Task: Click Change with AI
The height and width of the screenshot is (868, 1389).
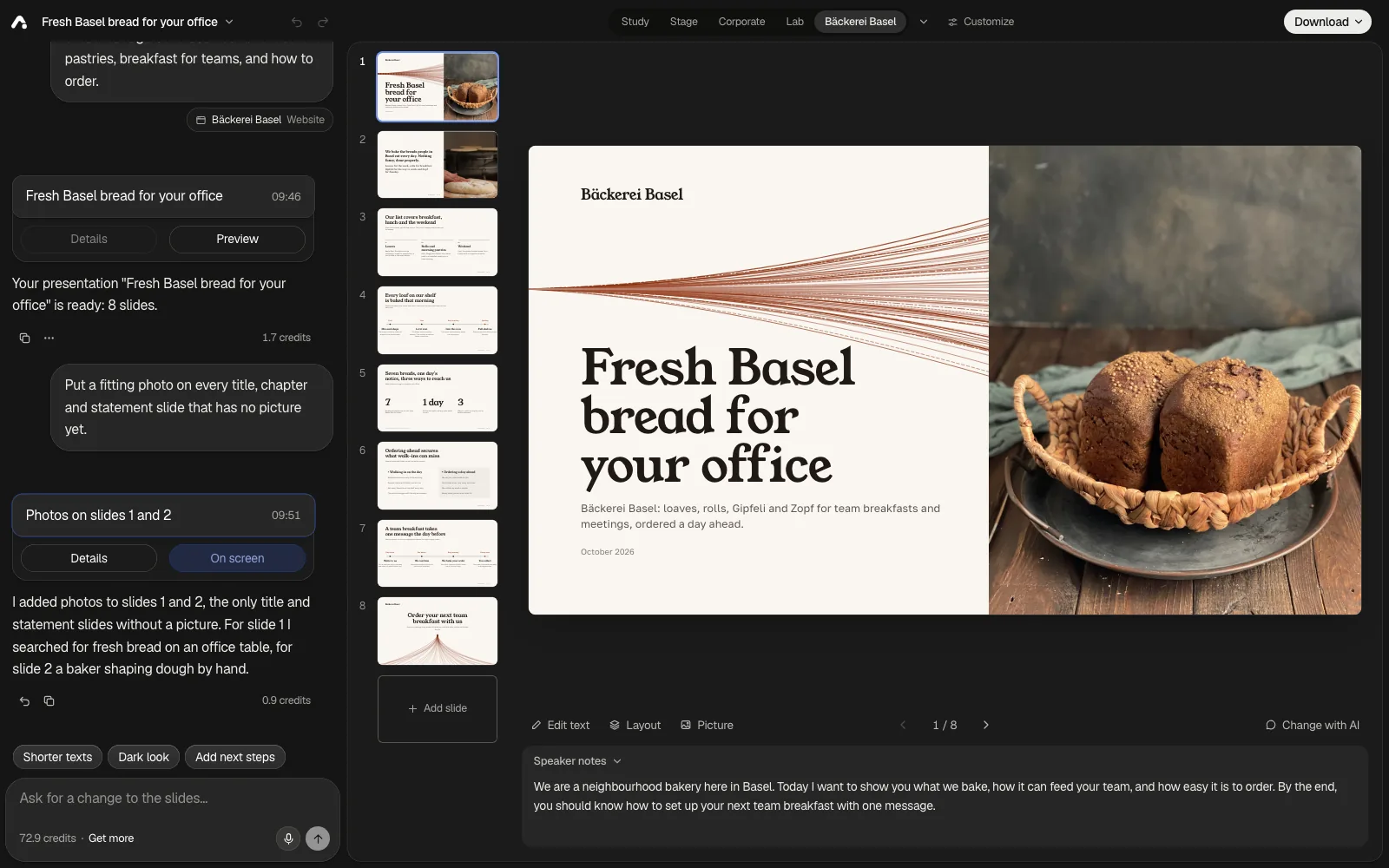Action: coord(1312,725)
